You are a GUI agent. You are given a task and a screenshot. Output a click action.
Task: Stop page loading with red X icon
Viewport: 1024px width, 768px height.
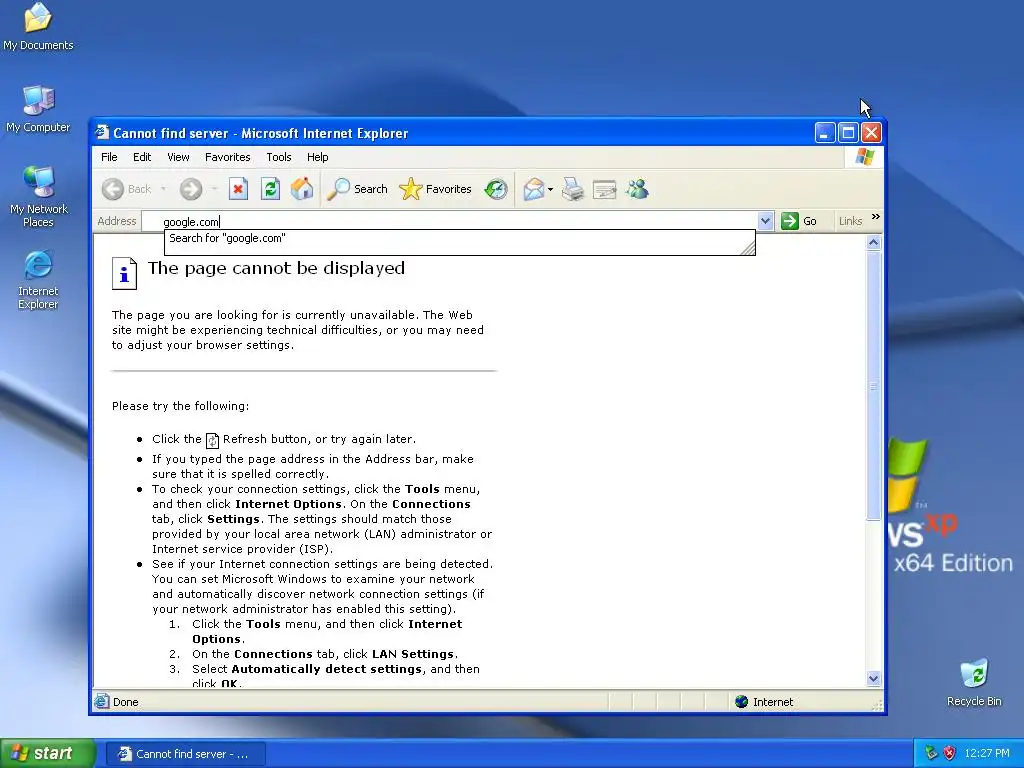click(x=238, y=189)
